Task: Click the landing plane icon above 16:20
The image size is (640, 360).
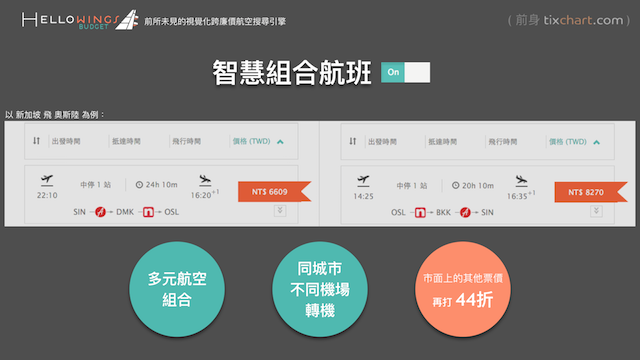Action: (205, 180)
